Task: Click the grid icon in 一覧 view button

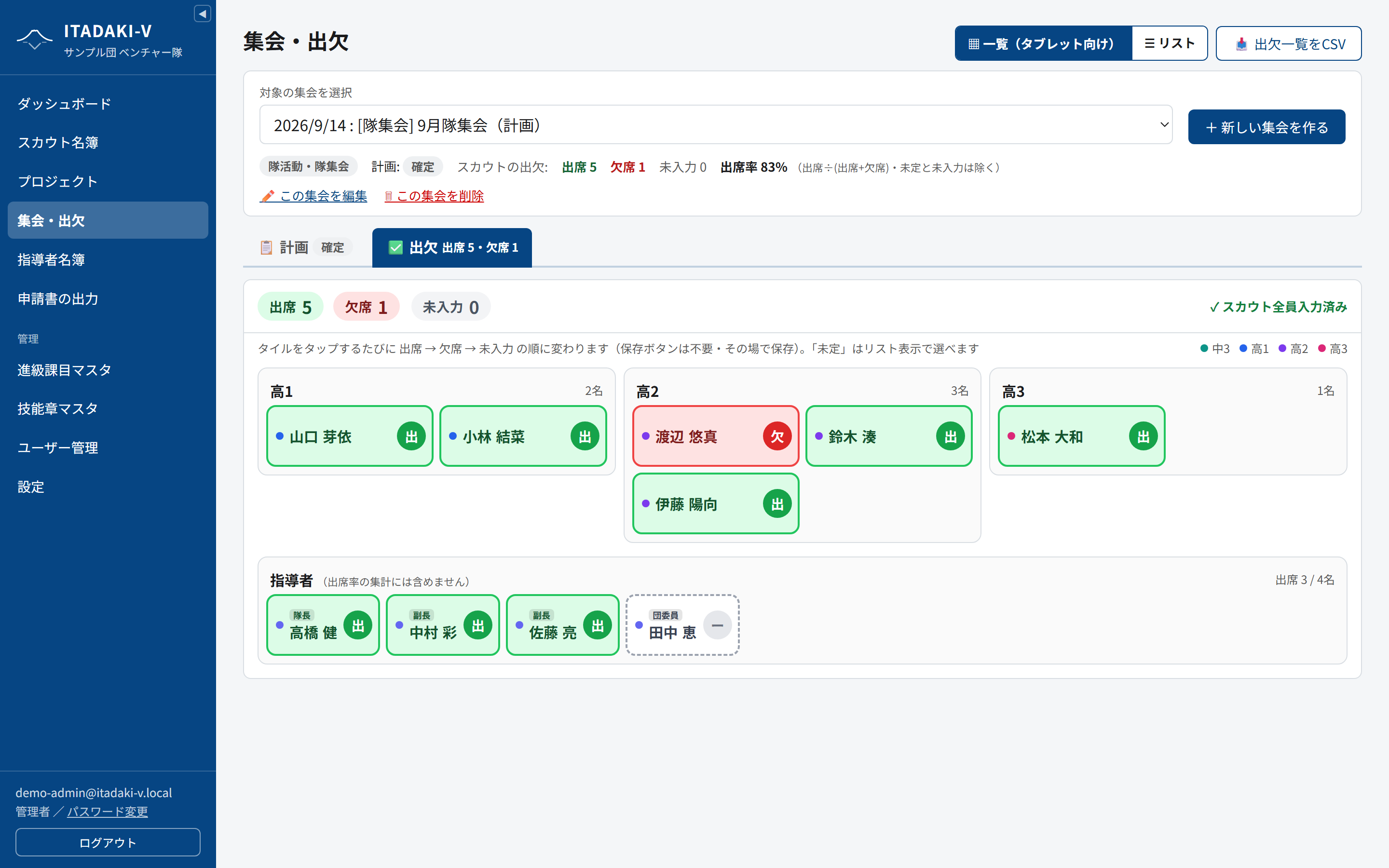Action: (973, 44)
